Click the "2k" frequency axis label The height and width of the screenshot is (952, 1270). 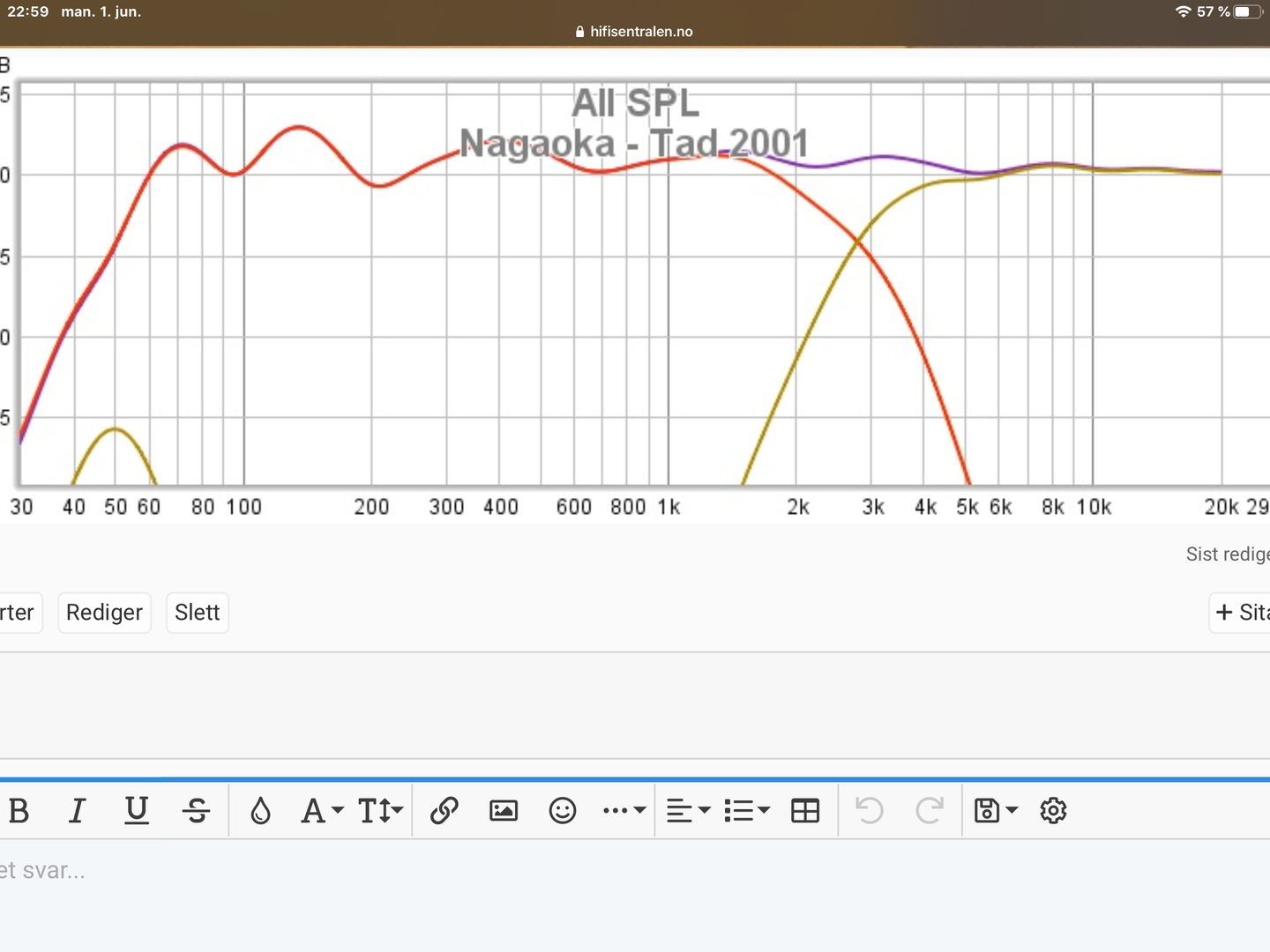tap(798, 507)
